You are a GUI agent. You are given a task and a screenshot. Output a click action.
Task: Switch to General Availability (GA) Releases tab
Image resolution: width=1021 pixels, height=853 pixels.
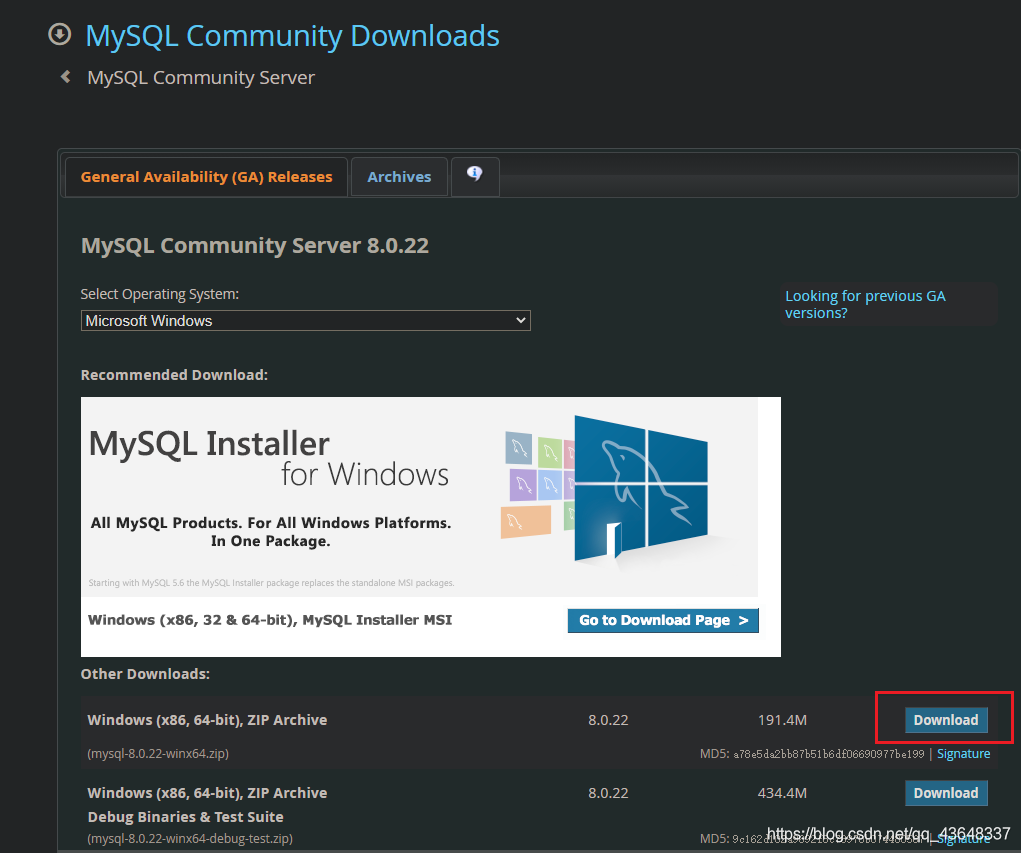[x=206, y=176]
